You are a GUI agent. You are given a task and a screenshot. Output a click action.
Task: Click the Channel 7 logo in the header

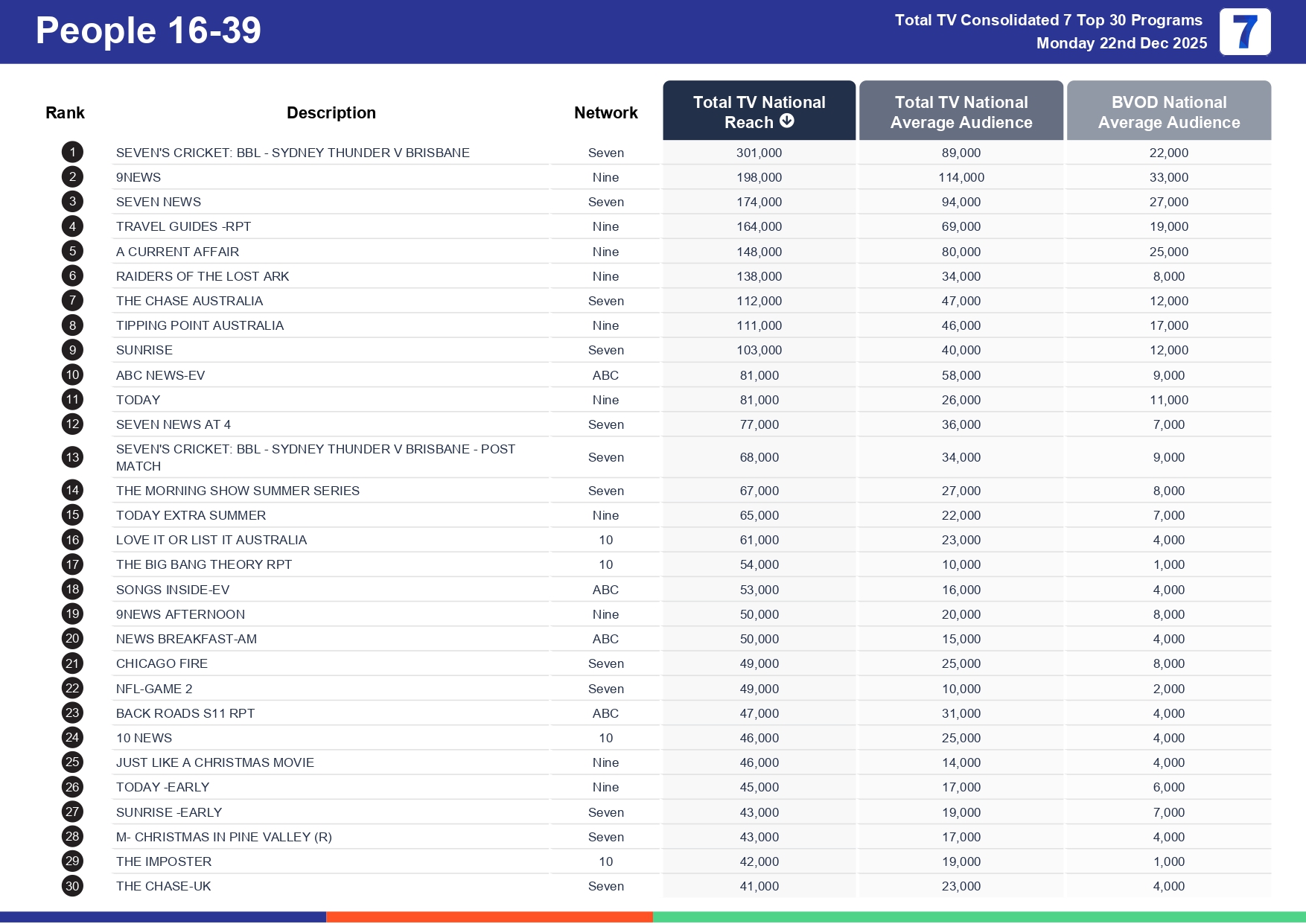pyautogui.click(x=1245, y=31)
